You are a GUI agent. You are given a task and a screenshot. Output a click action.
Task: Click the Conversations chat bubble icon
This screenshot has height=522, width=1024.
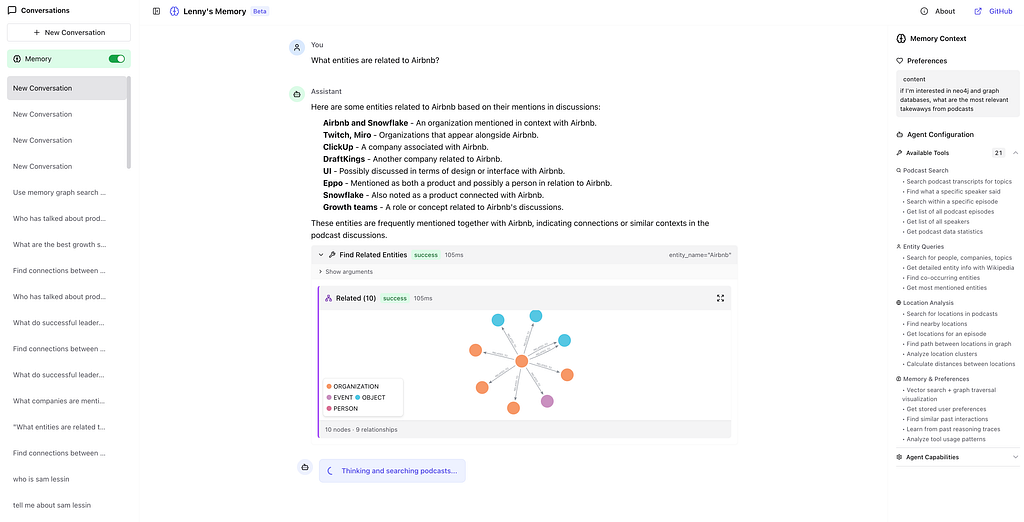click(x=11, y=11)
